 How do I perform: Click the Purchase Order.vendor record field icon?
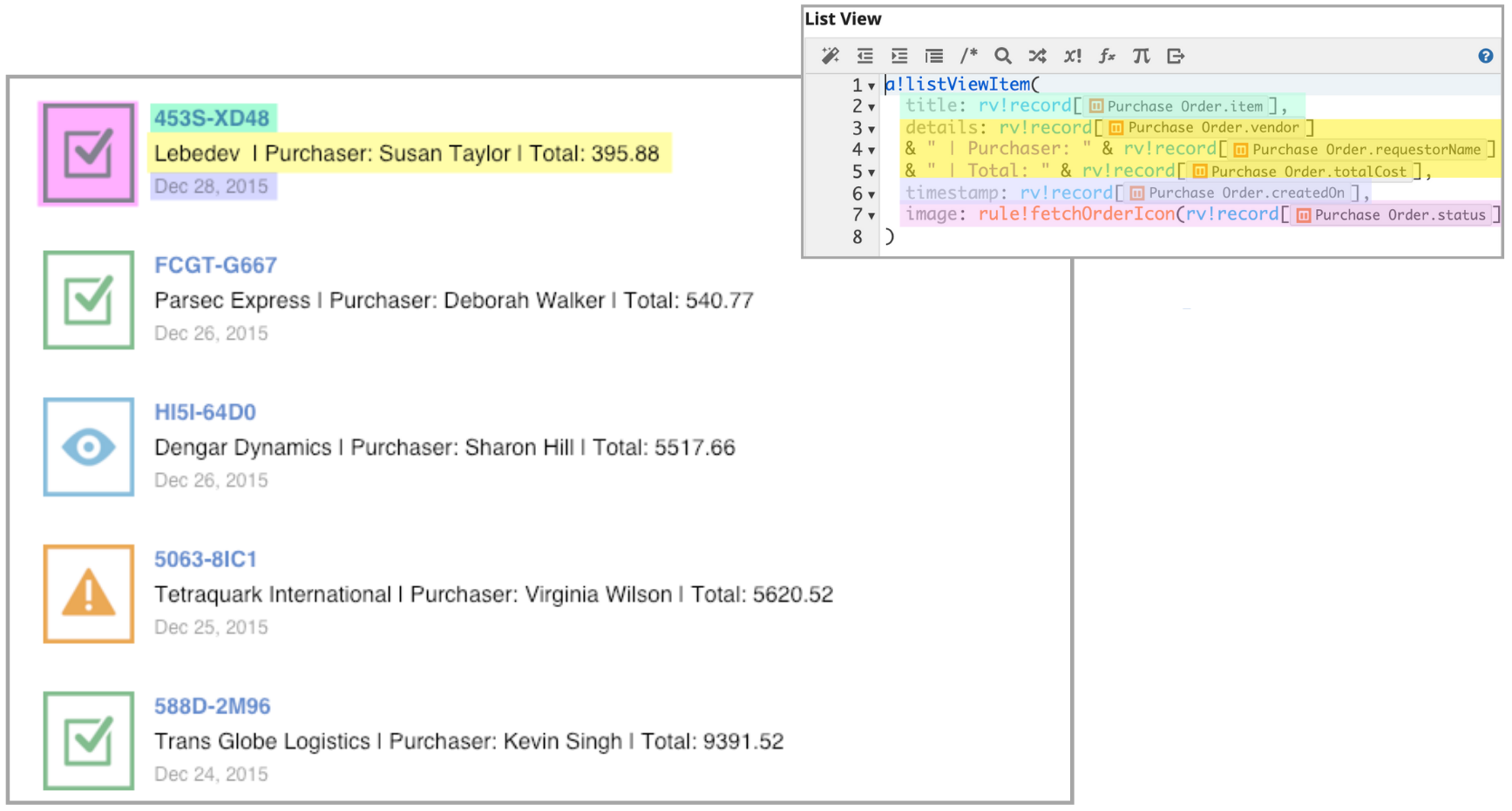tap(1116, 128)
